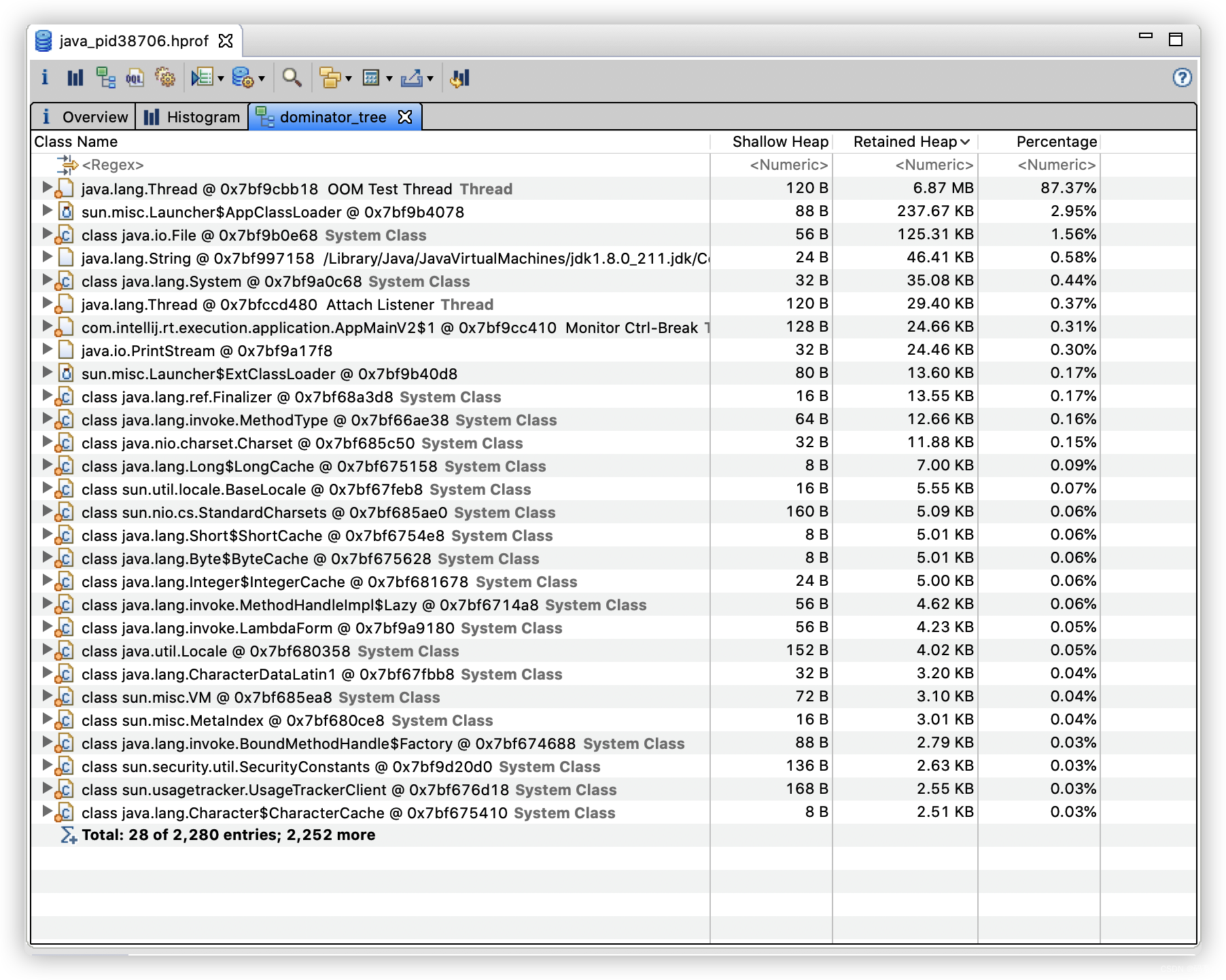Sort by the Percentage column header
The image size is (1226, 980).
pos(1039,141)
